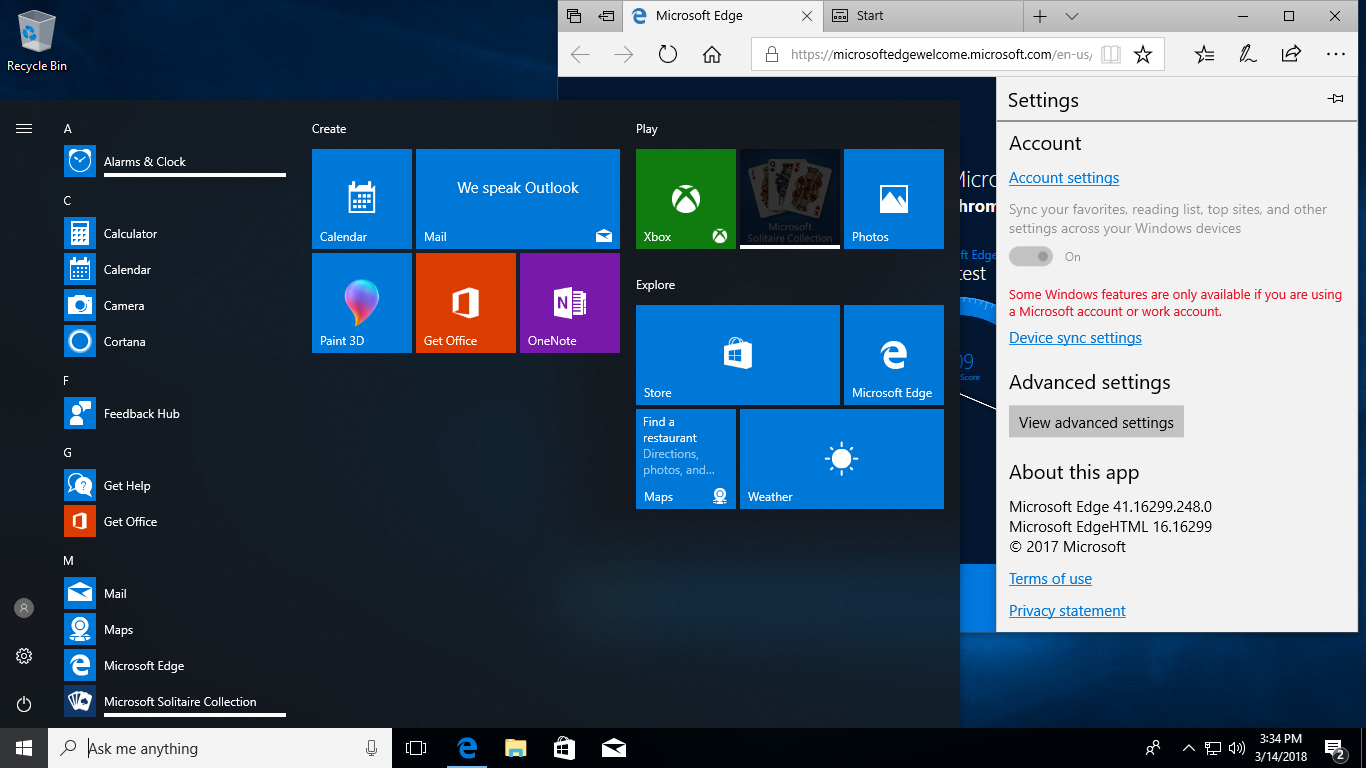1366x768 pixels.
Task: Show hidden system tray icons
Action: click(x=1188, y=748)
